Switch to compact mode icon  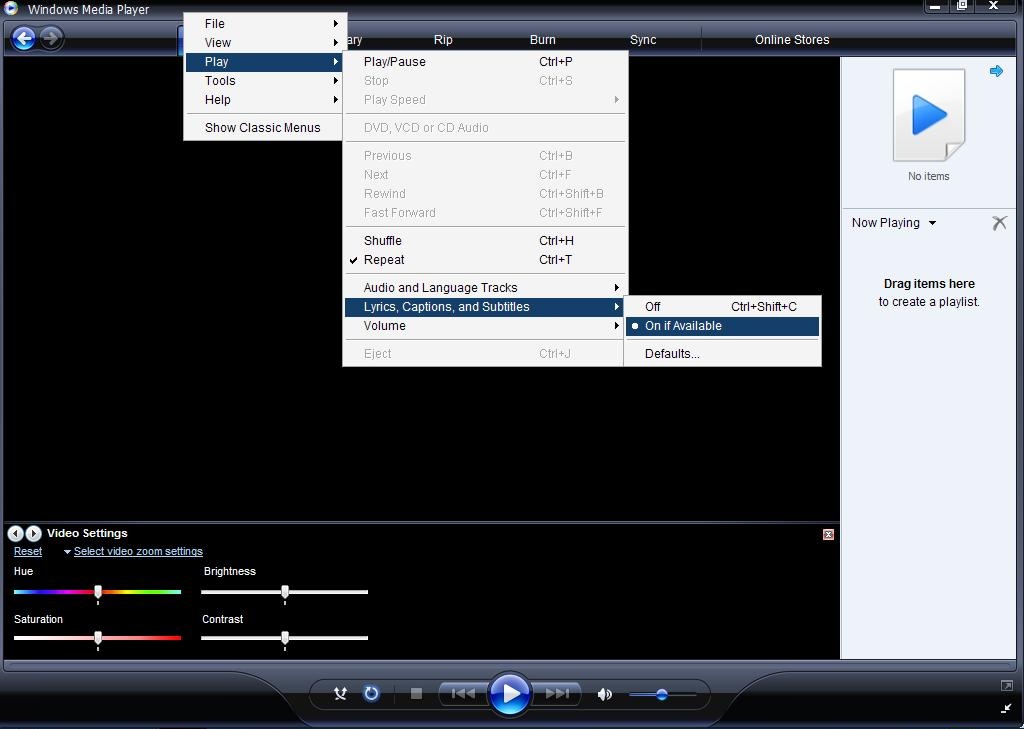point(1006,708)
